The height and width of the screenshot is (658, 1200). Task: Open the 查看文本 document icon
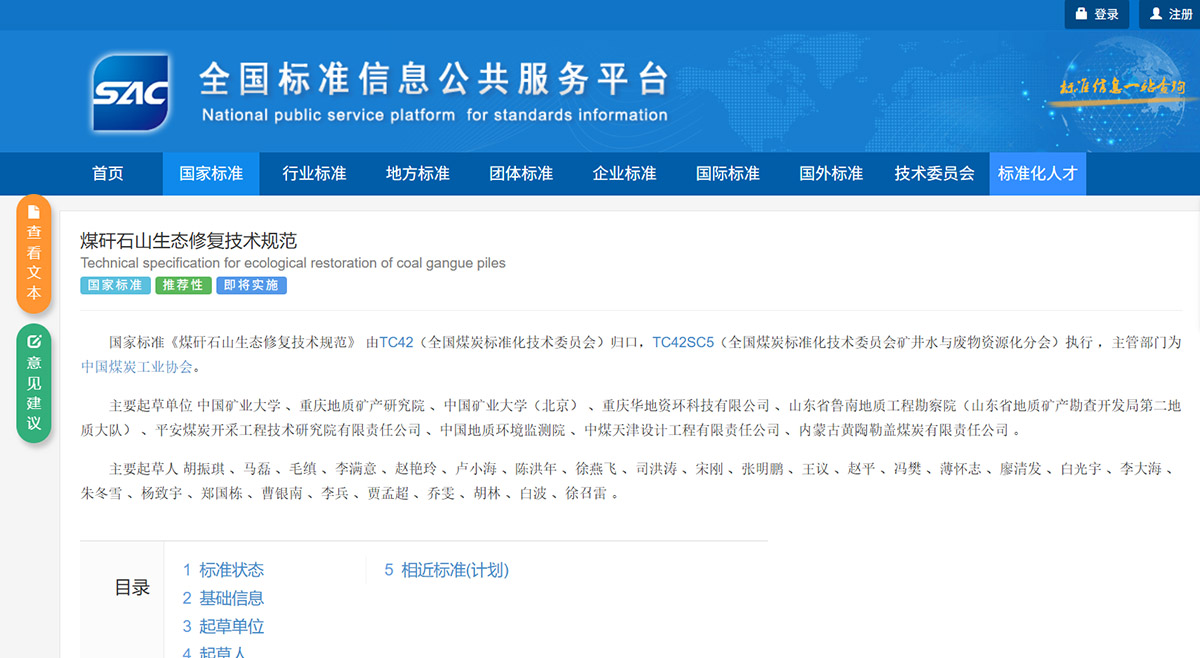[34, 212]
